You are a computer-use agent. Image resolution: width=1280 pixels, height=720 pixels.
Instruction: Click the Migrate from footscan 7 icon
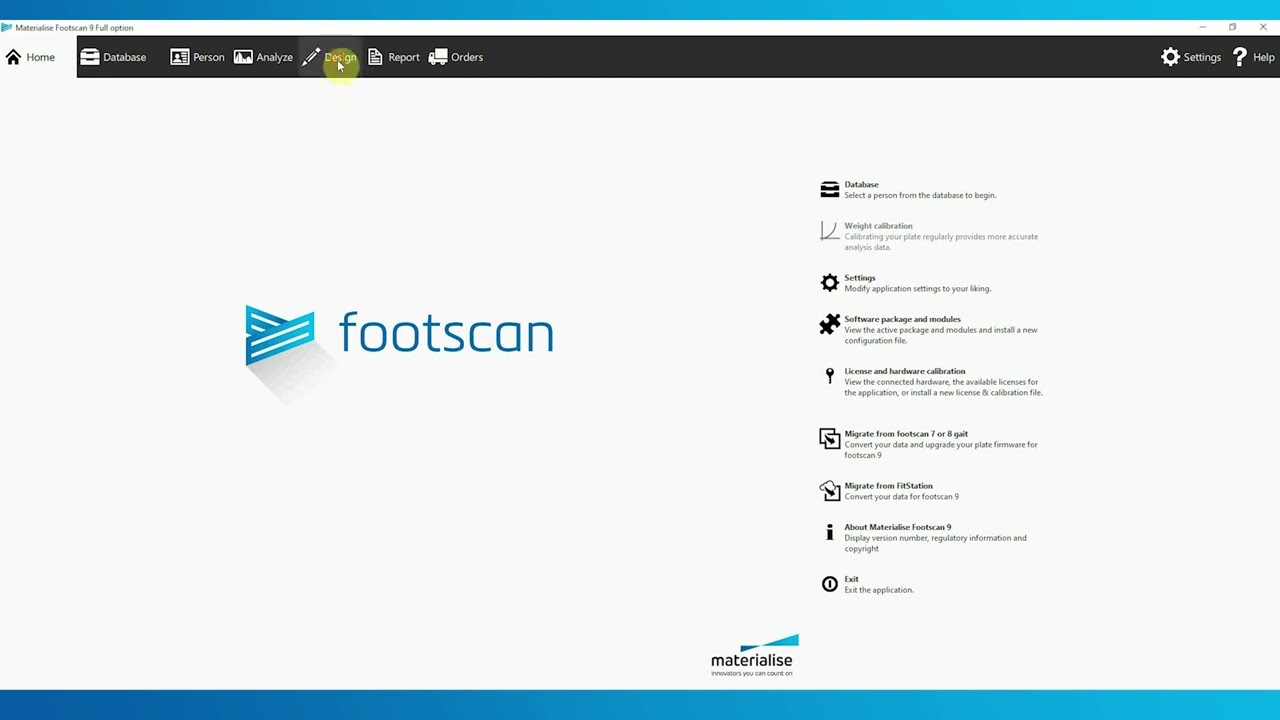pyautogui.click(x=830, y=439)
